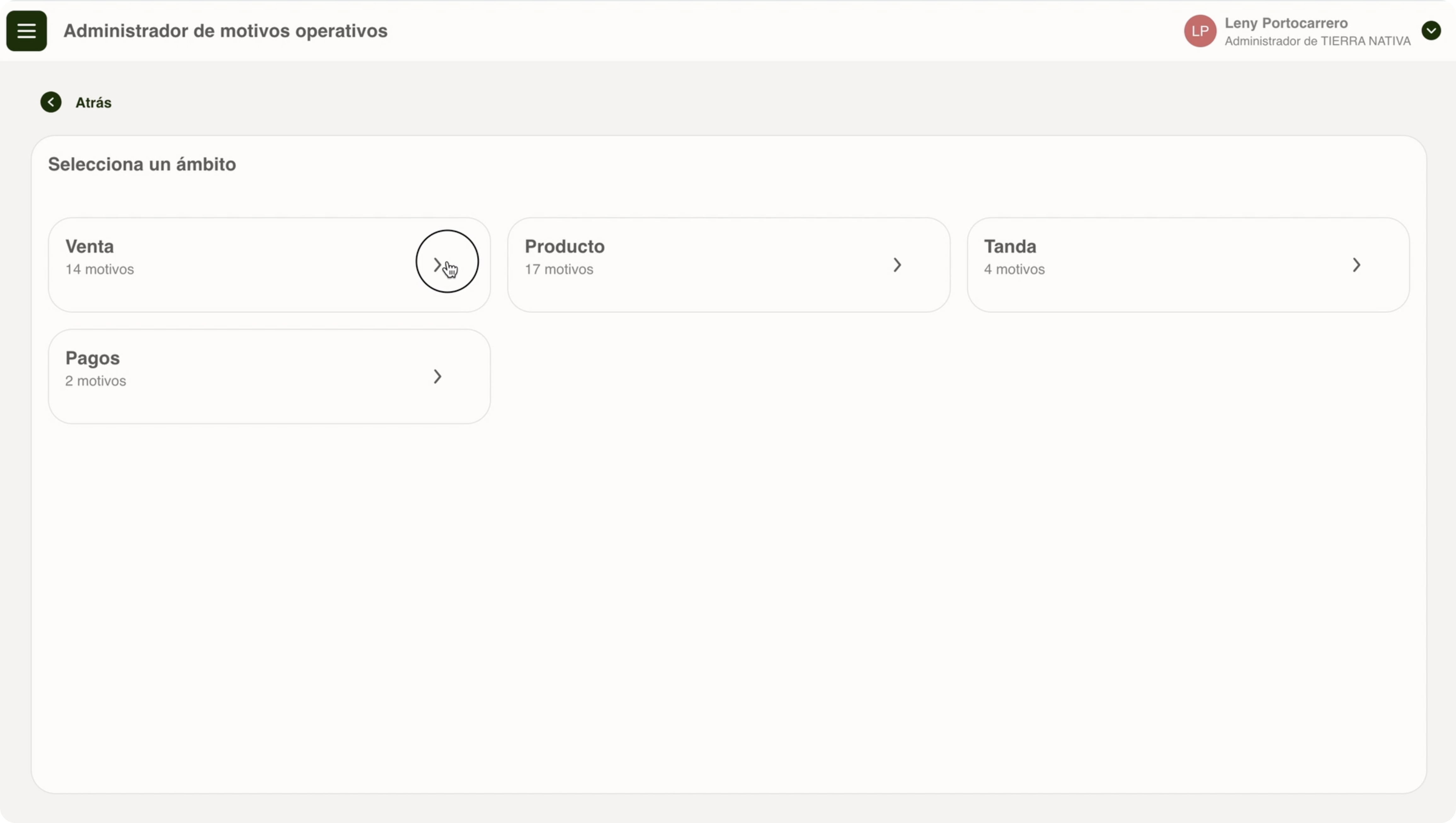The width and height of the screenshot is (1456, 823).
Task: Click the 17 motivos label
Action: tap(559, 270)
